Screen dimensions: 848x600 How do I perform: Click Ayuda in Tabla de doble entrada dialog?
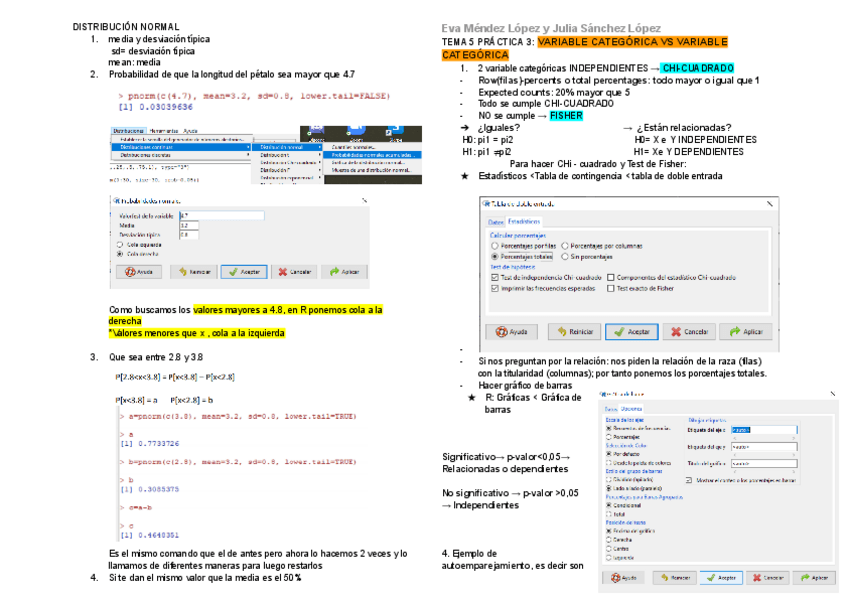511,332
